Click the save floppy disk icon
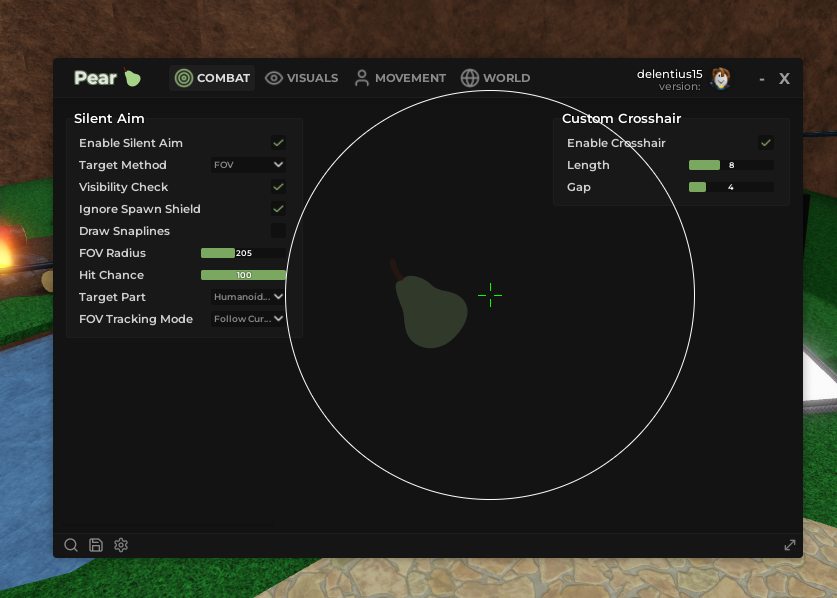Viewport: 837px width, 598px height. (x=96, y=545)
